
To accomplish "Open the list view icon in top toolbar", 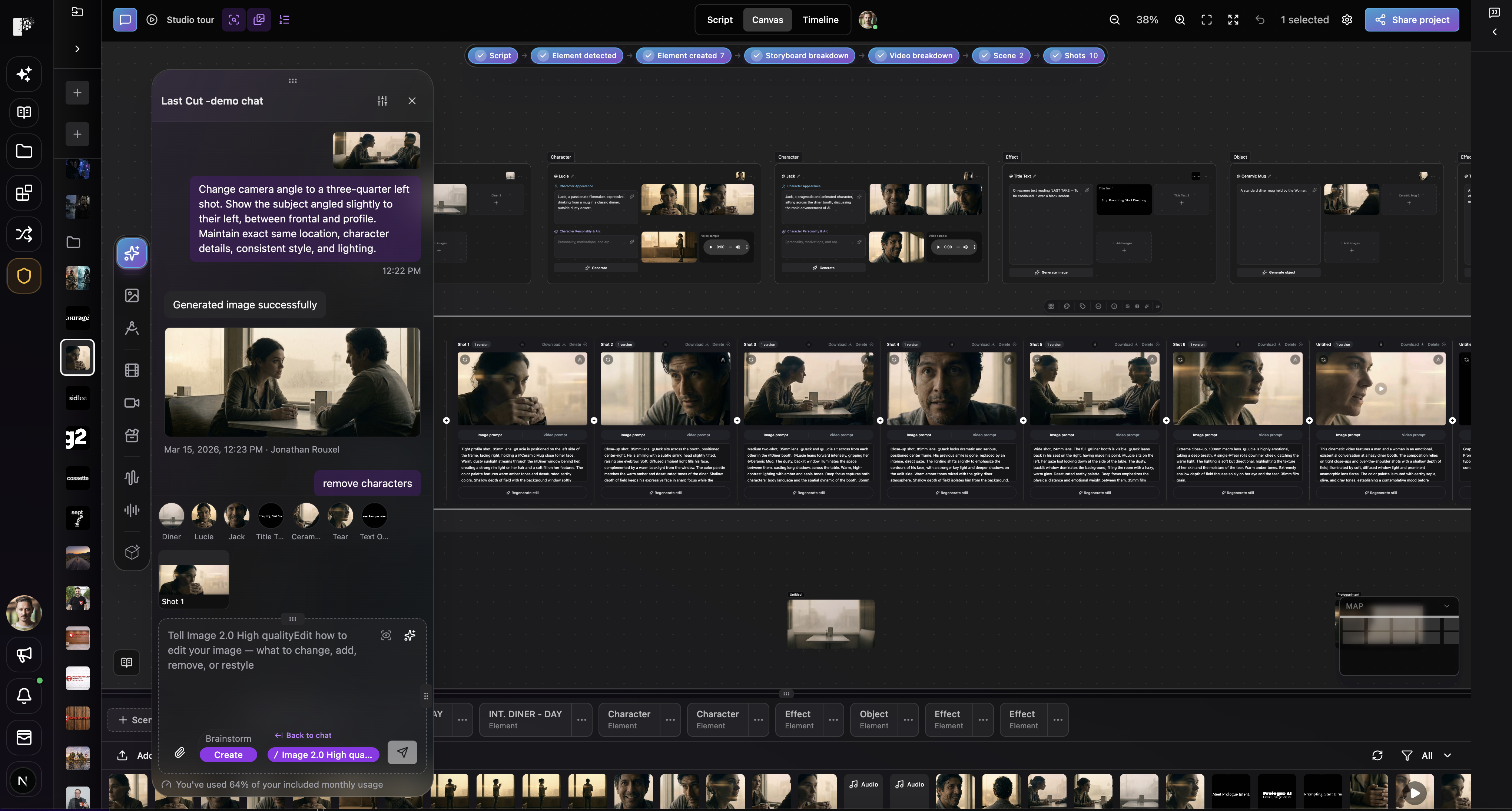I will pos(285,19).
